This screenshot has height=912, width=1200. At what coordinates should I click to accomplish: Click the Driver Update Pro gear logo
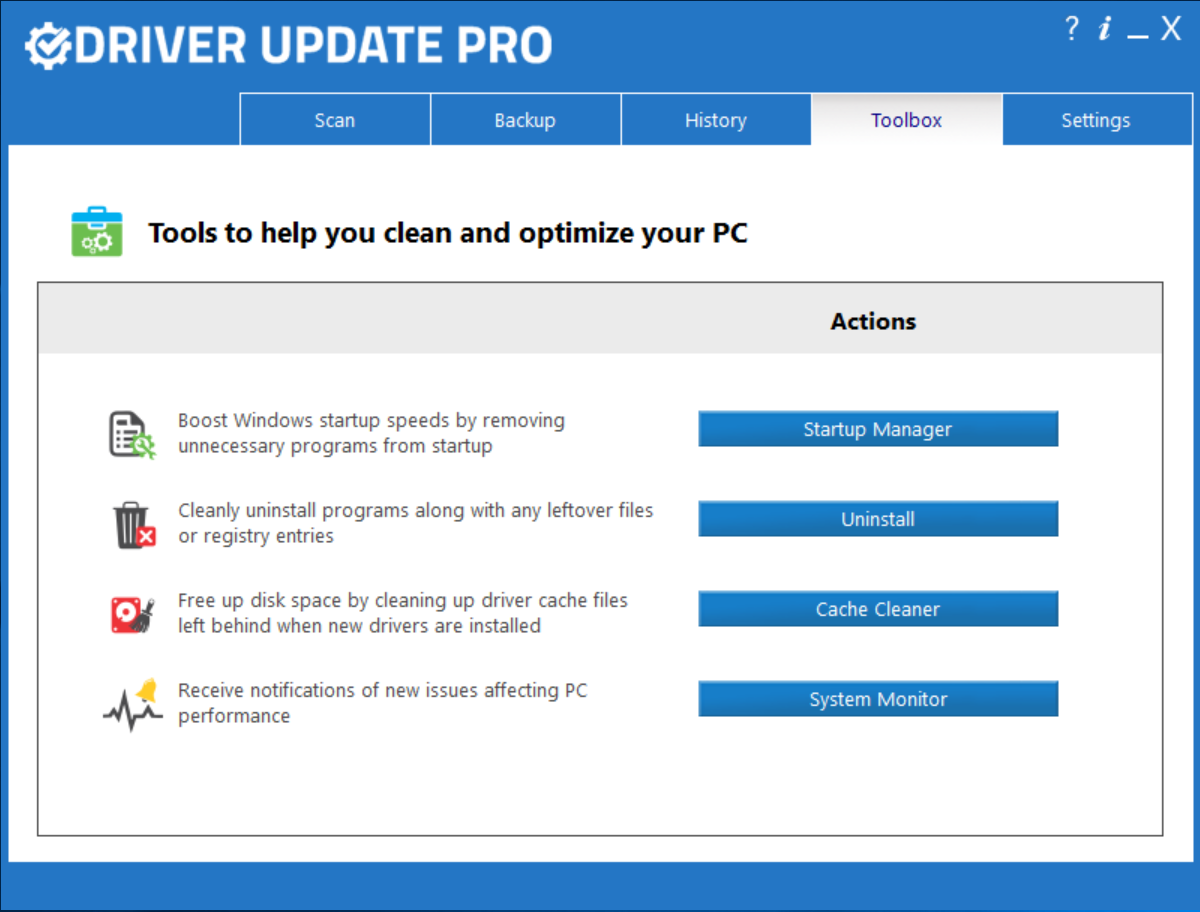point(48,44)
